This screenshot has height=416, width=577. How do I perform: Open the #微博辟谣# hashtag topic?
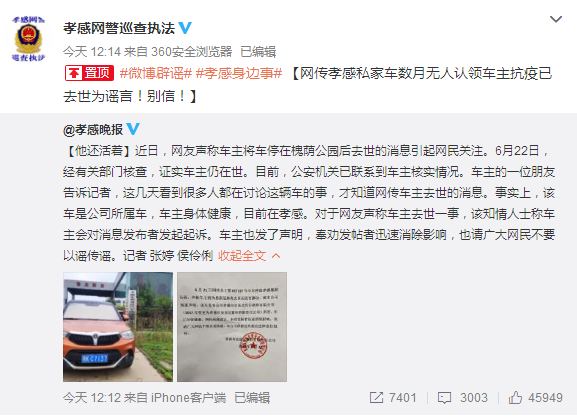click(156, 73)
